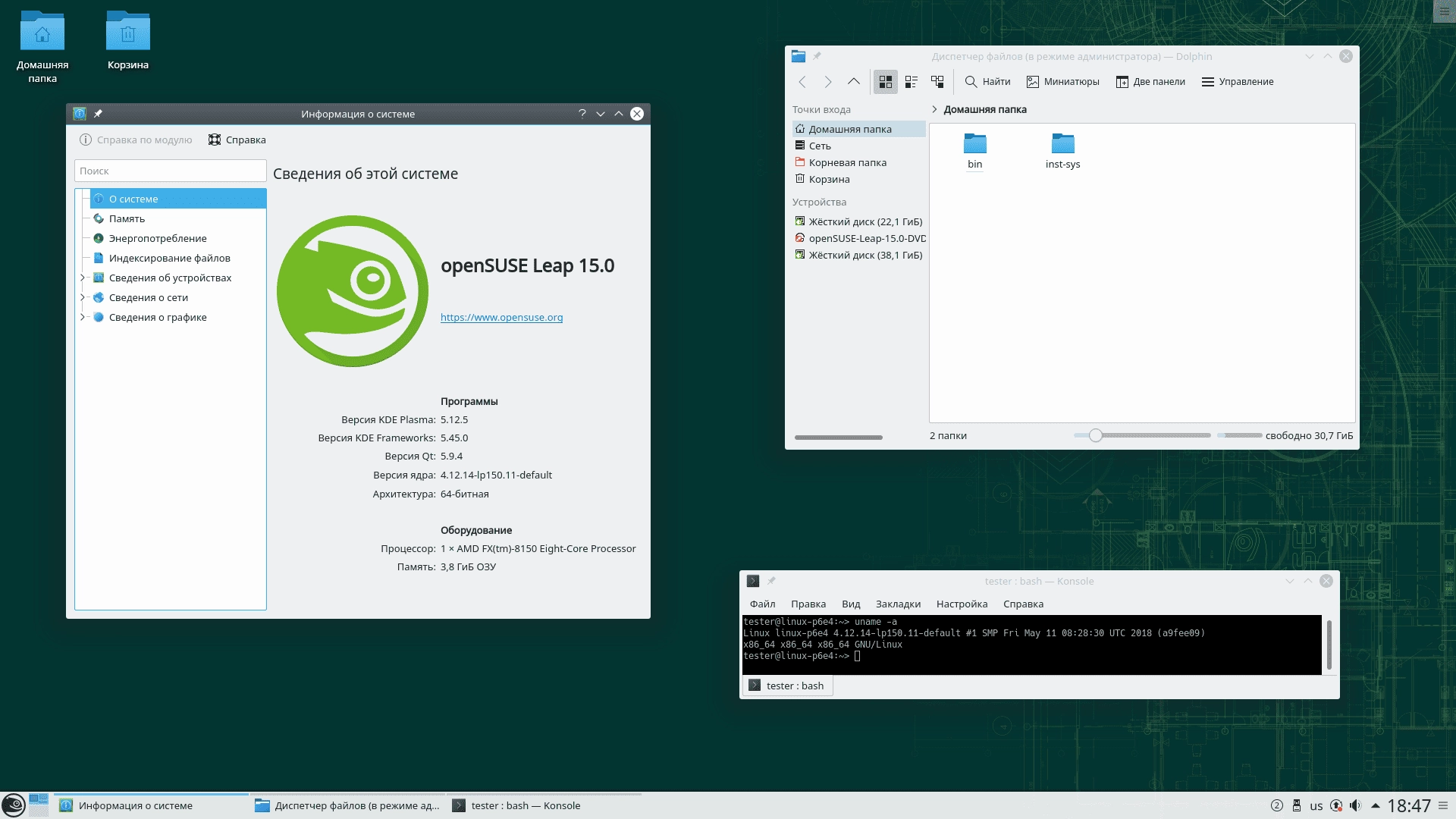This screenshot has width=1456, height=819.
Task: Open Правка menu in Konsole
Action: pyautogui.click(x=808, y=604)
